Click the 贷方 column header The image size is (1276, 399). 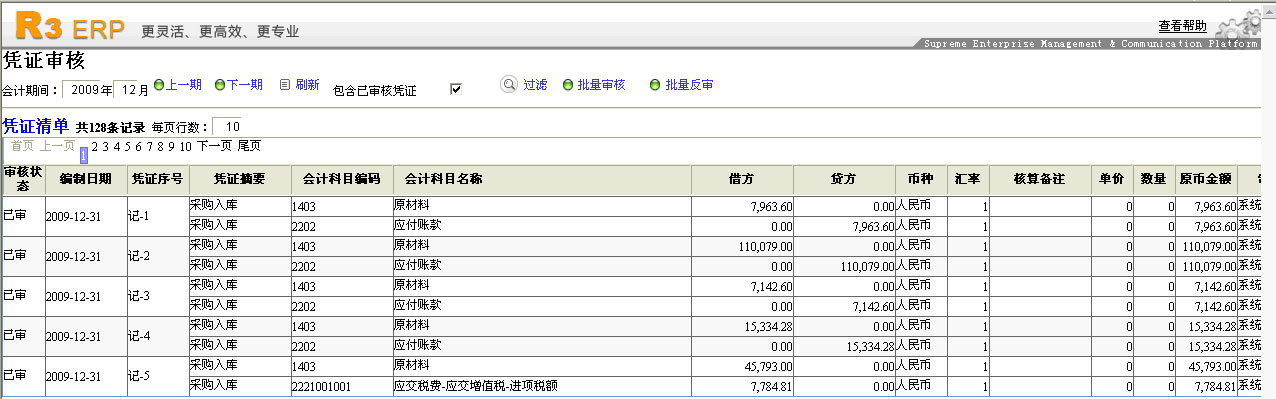pos(844,180)
